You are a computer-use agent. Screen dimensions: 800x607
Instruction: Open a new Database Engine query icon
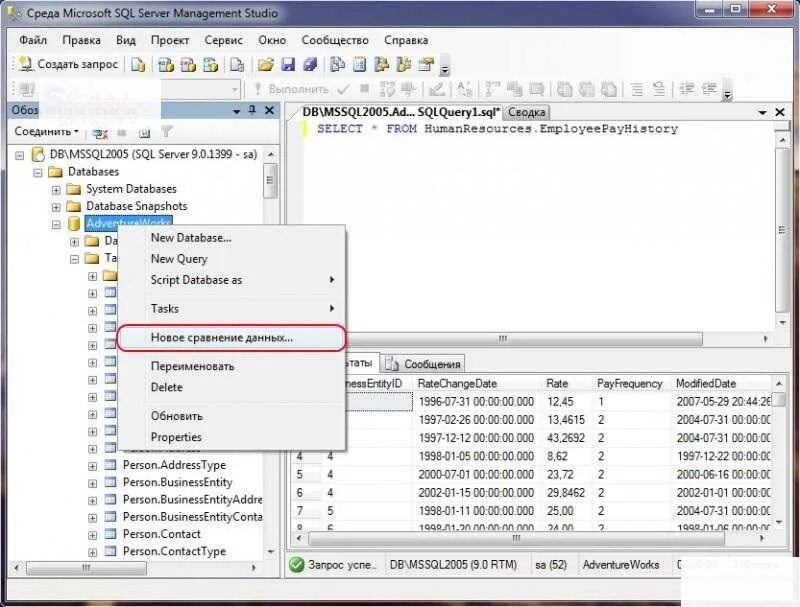138,64
